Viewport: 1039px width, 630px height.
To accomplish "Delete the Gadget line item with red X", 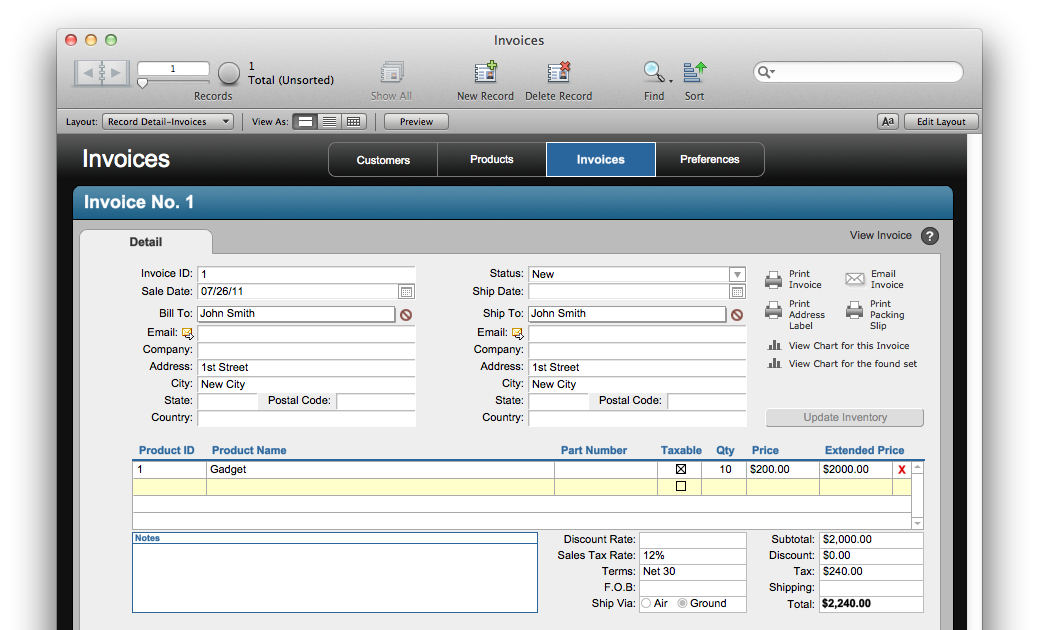I will tap(901, 470).
